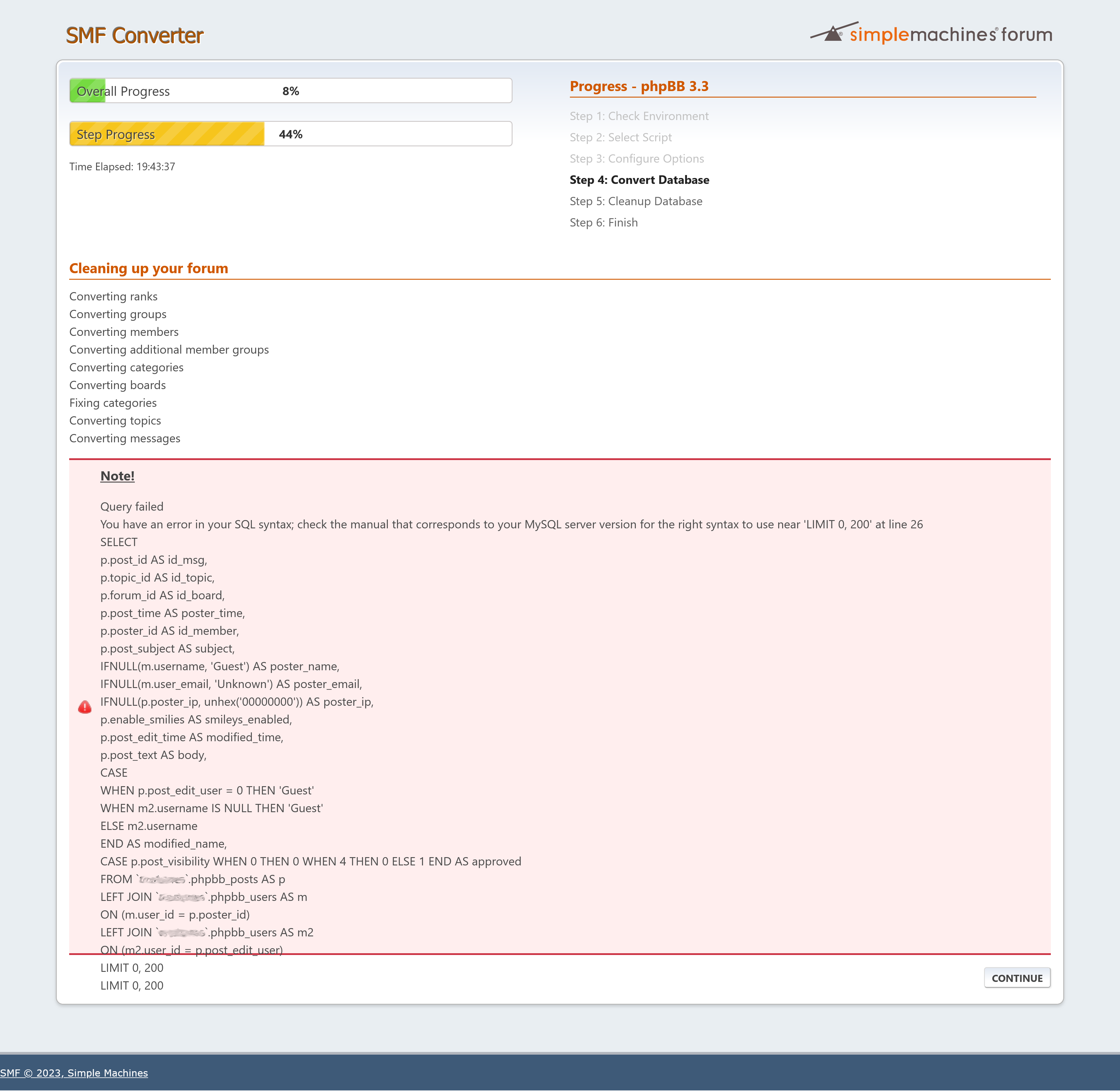Click the ON (m.user_id = p.poster_id) line

175,915
